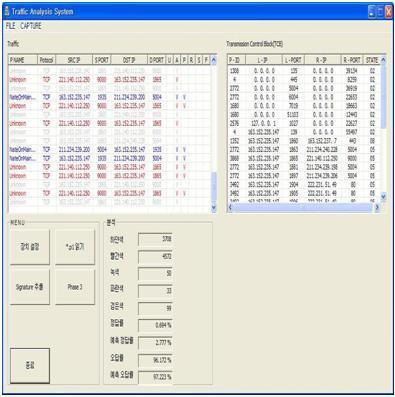Click TCB table scroll-up arrow
This screenshot has width=395, height=397.
click(x=383, y=60)
